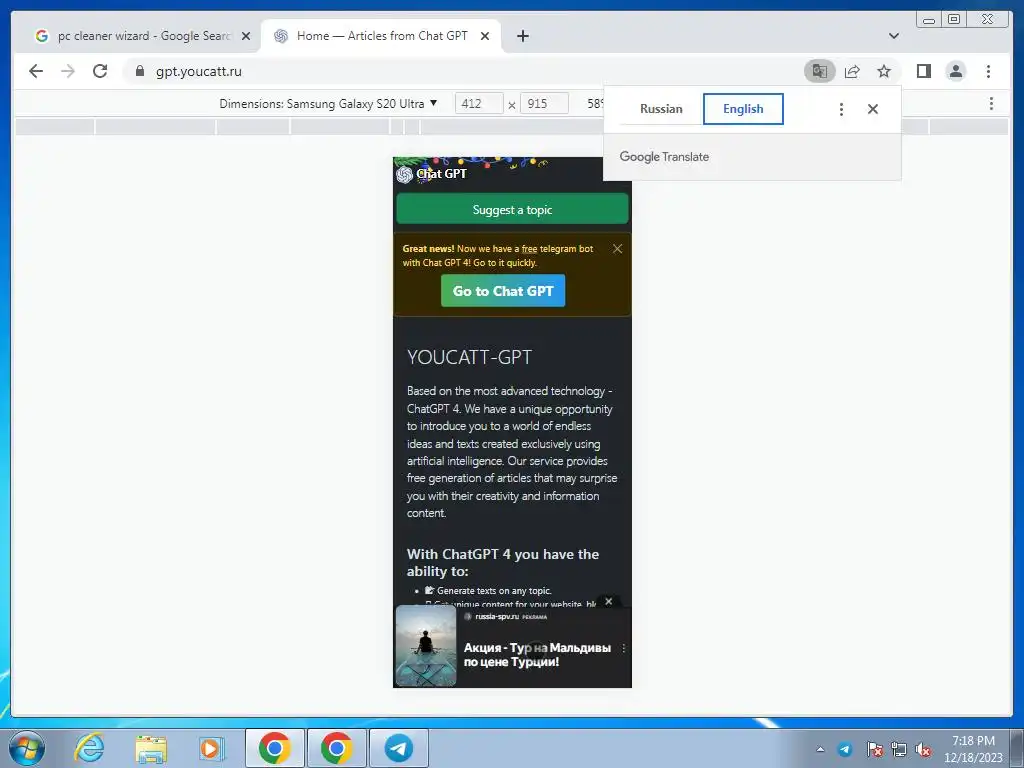1024x768 pixels.
Task: Click the address bar URL gpt.youcatt.ru
Action: click(199, 72)
